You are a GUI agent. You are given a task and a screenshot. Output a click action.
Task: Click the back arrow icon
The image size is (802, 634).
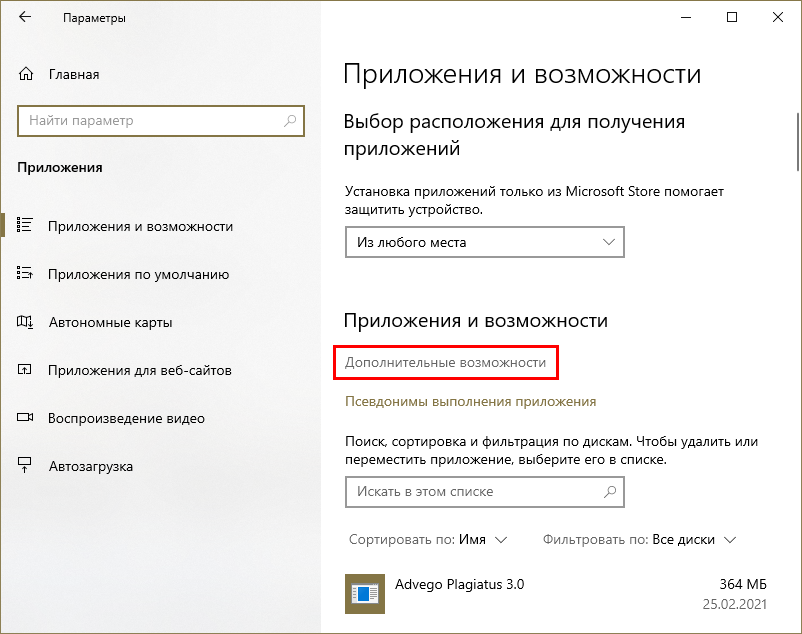click(25, 18)
